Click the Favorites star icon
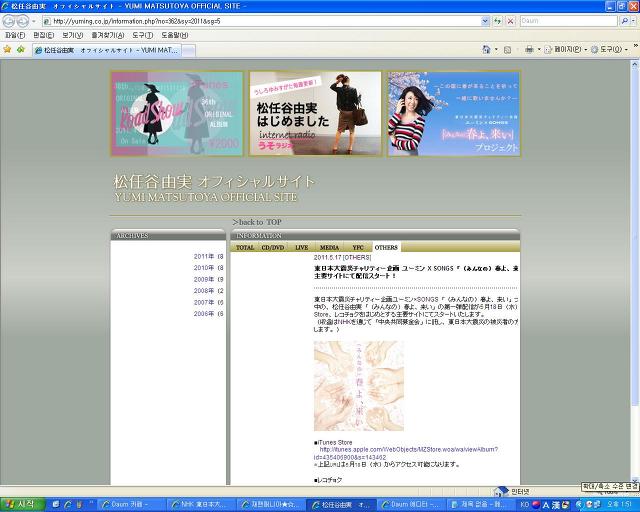The image size is (640, 512). tap(7, 49)
